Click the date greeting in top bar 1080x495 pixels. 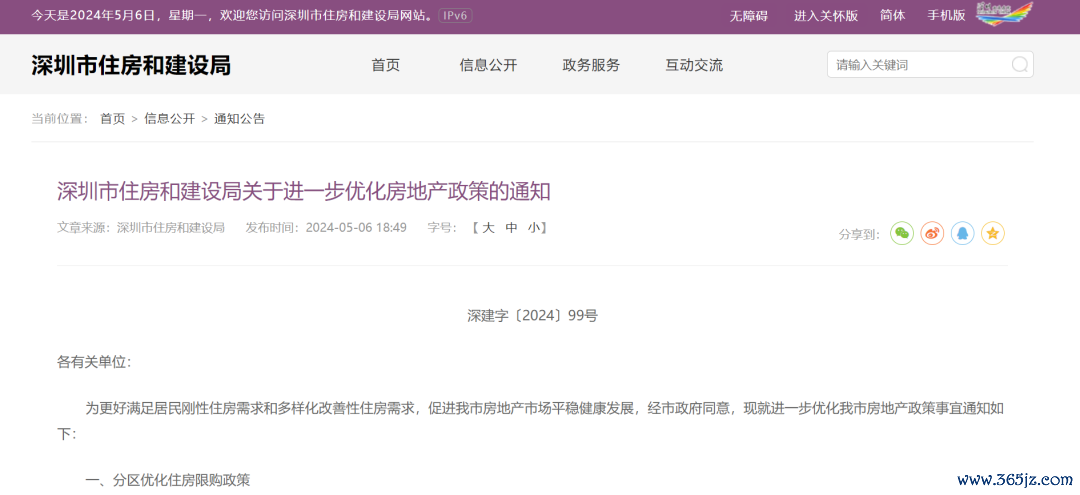pos(232,15)
